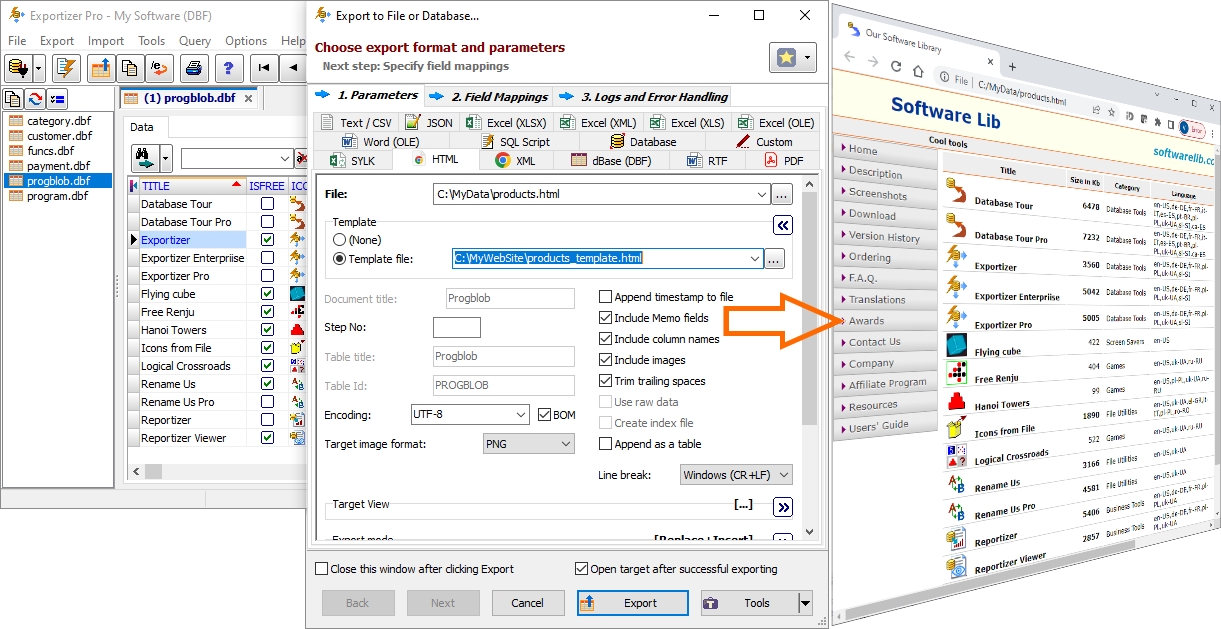Open the Screenshots link on the web page

(x=877, y=195)
